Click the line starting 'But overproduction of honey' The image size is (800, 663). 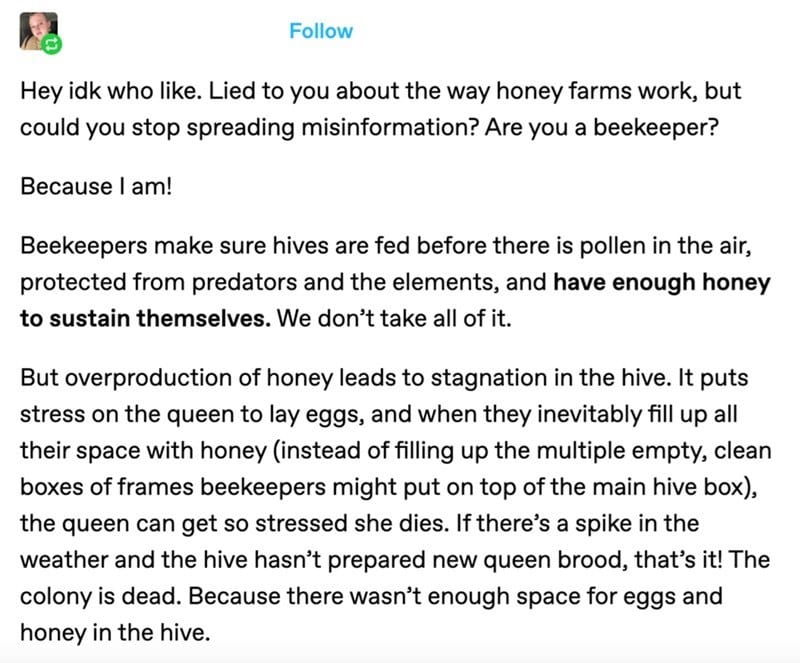point(384,378)
